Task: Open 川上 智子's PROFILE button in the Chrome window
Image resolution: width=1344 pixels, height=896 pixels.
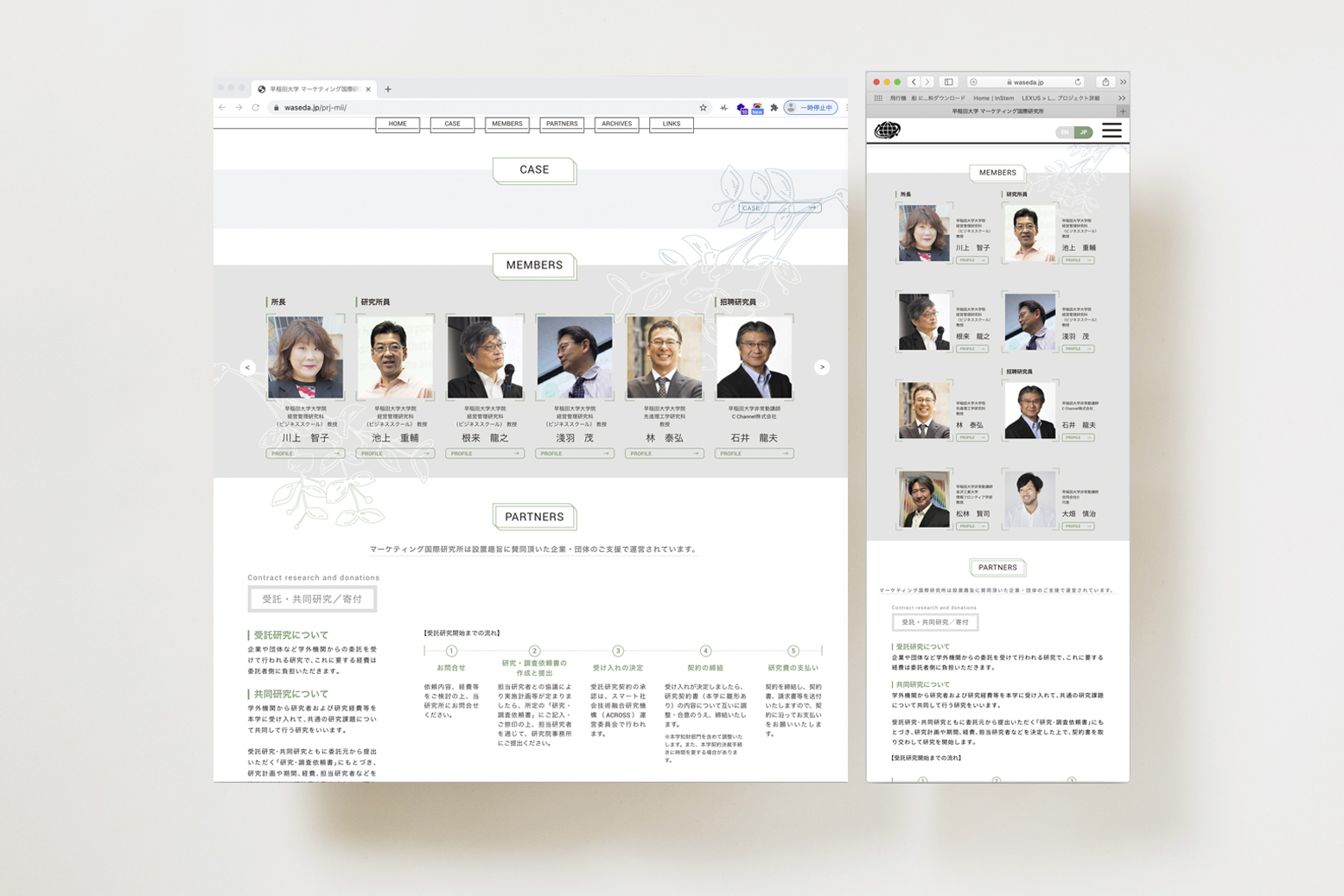Action: point(305,454)
